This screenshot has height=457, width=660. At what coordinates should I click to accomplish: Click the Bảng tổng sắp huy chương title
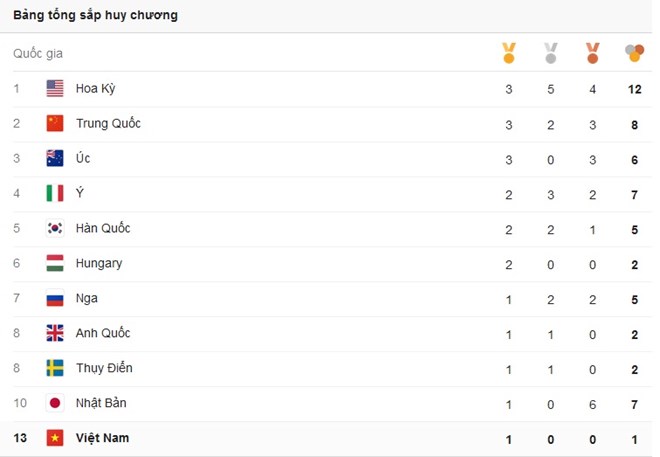96,16
